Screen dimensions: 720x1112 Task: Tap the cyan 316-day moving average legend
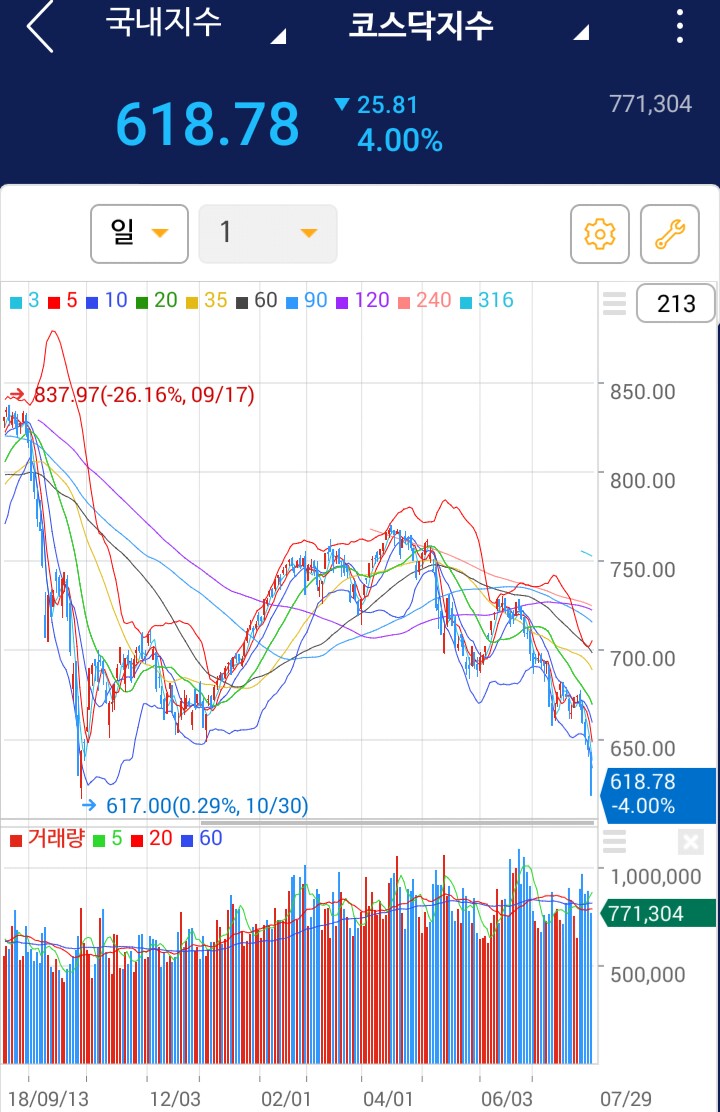486,301
